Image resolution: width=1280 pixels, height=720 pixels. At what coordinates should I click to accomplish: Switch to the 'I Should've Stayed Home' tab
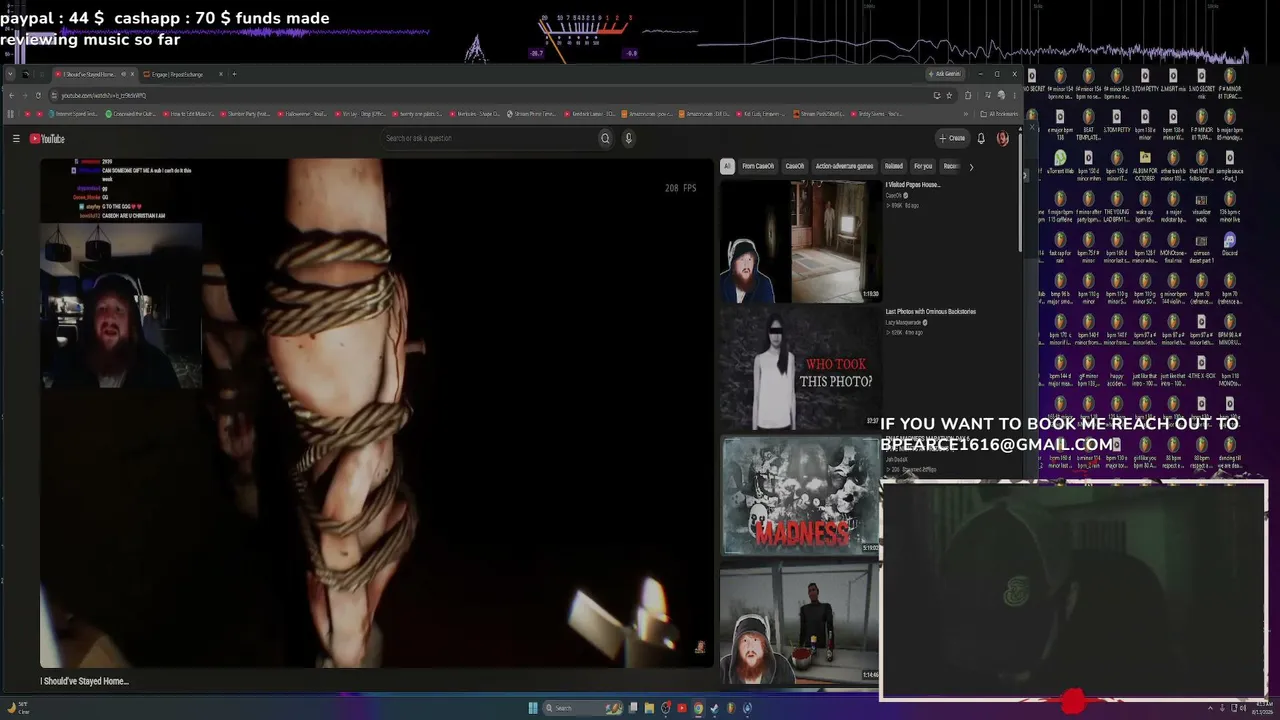coord(93,74)
